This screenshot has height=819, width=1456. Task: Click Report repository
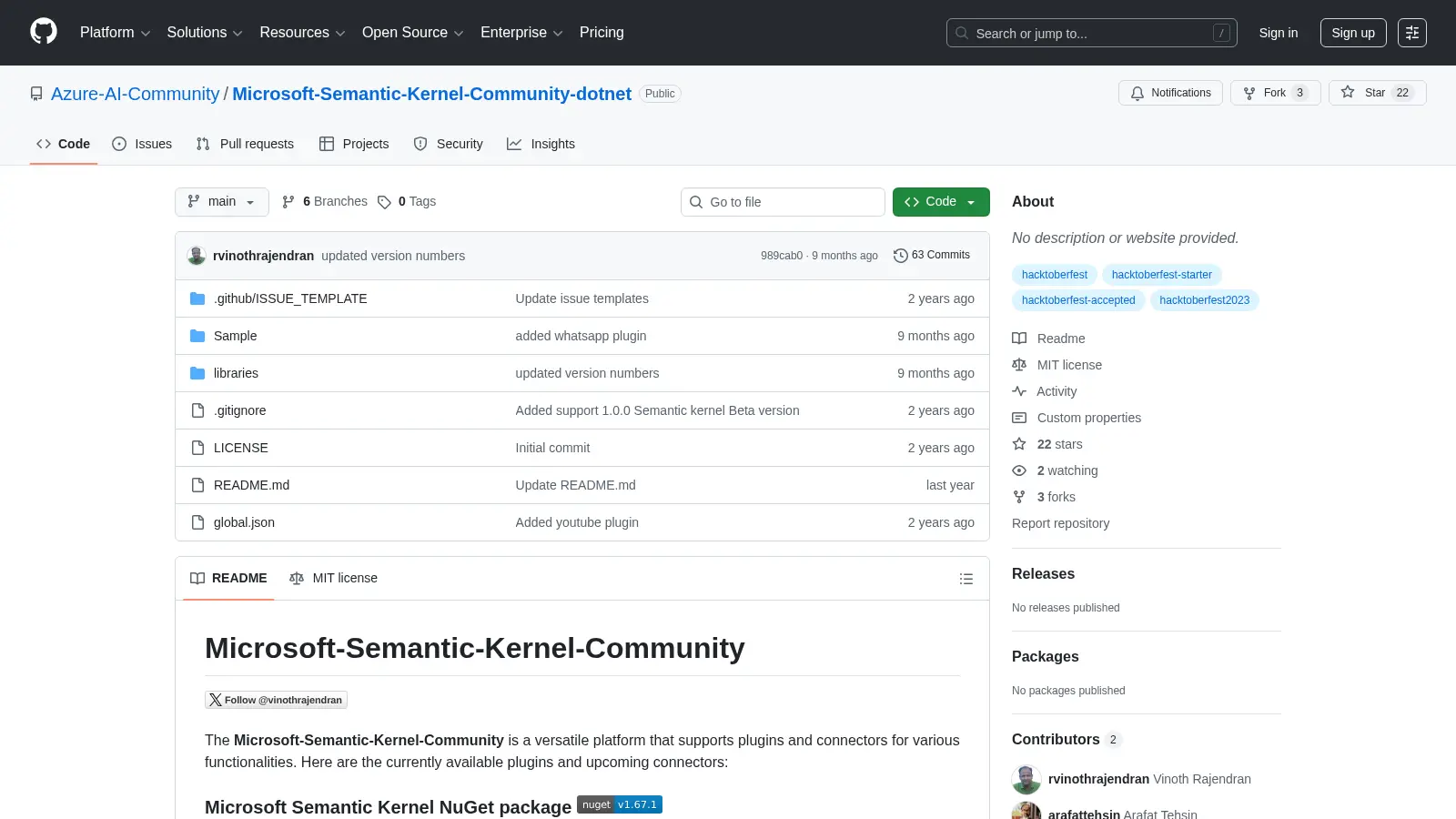pyautogui.click(x=1060, y=523)
